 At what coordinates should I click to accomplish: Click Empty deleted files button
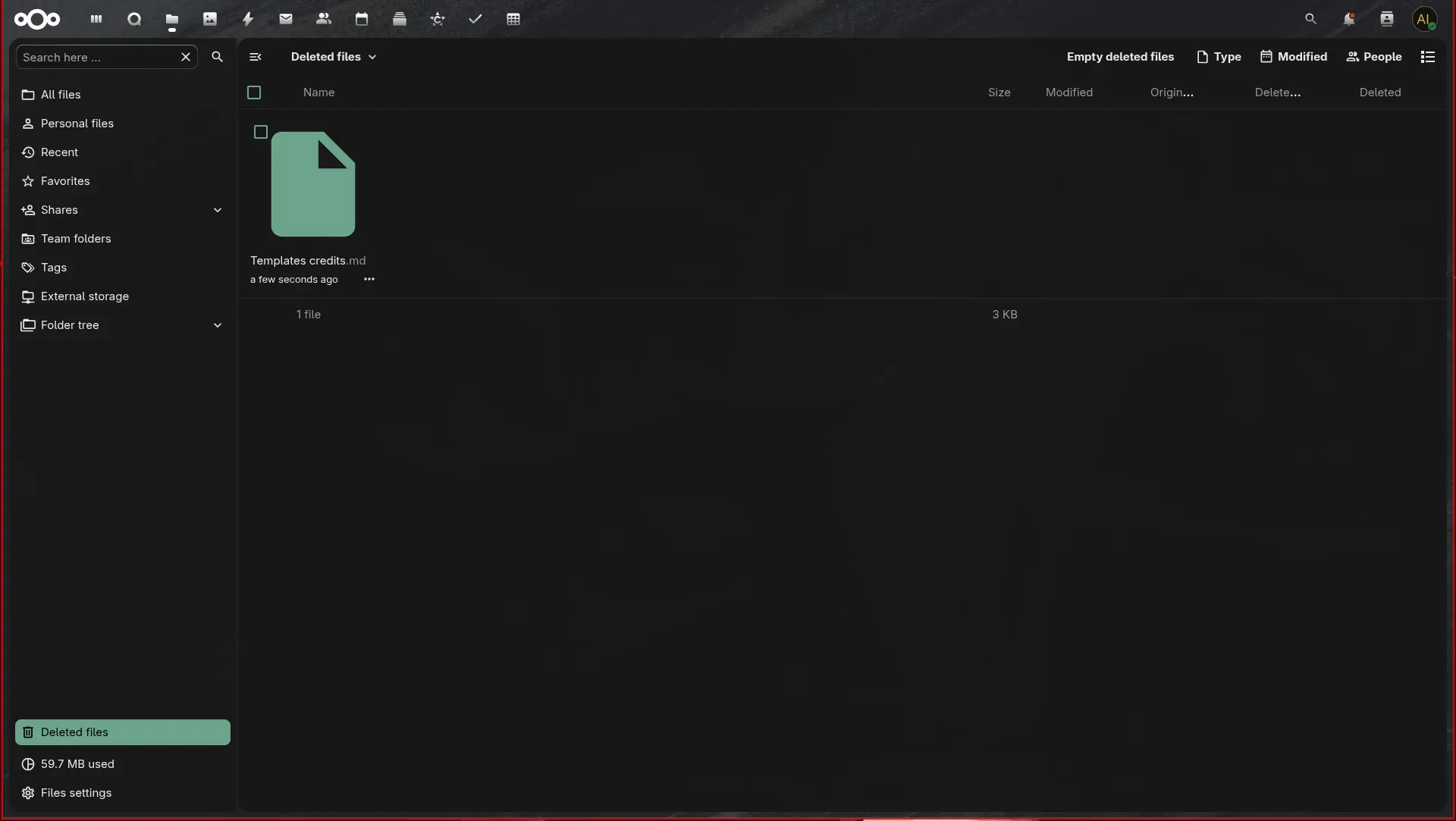pos(1120,57)
